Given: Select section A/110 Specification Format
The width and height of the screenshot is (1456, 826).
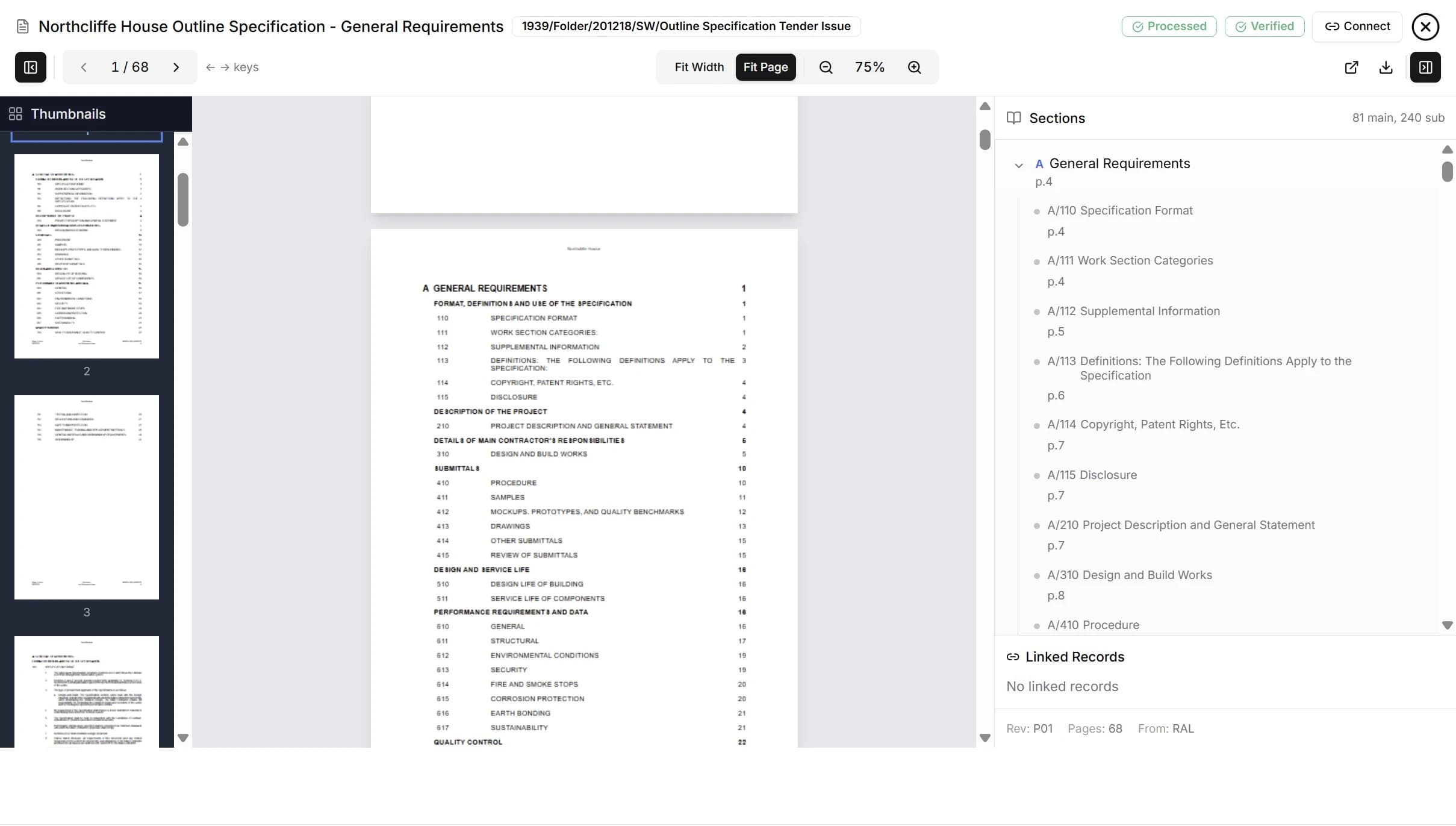Looking at the screenshot, I should pos(1119,210).
